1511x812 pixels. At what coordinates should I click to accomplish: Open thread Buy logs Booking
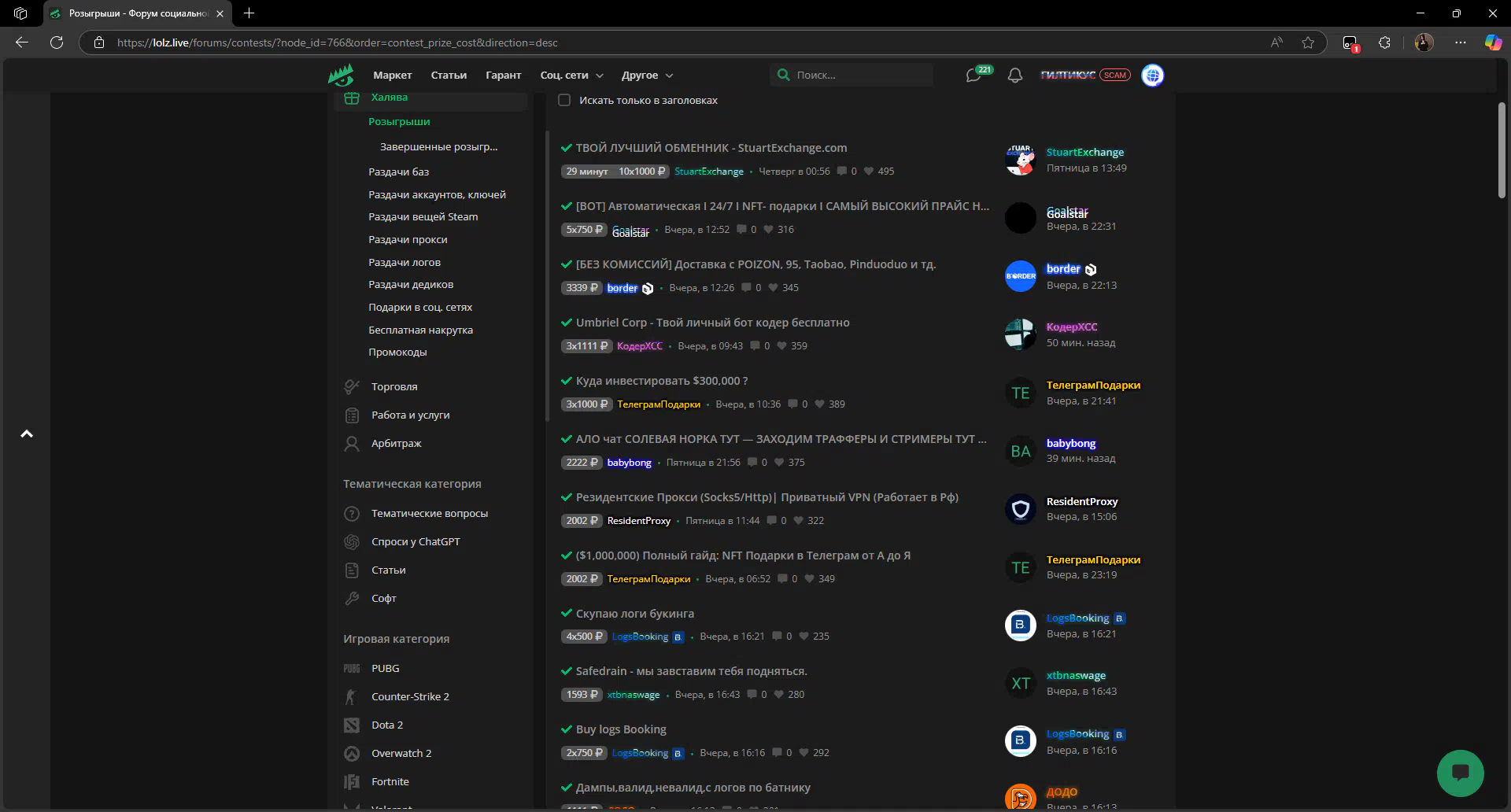click(621, 729)
